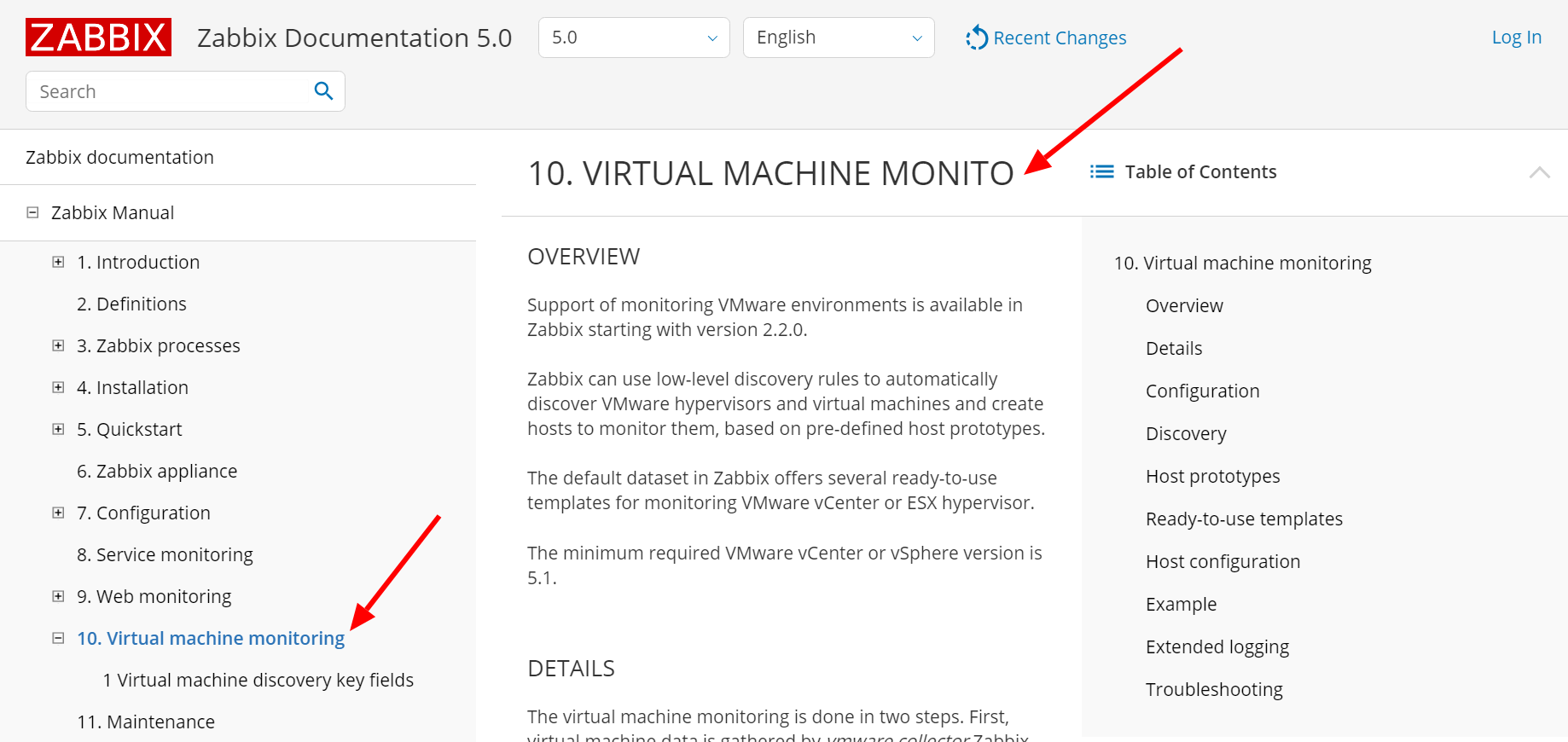This screenshot has width=1568, height=742.
Task: Click the ZABBIX logo
Action: click(x=98, y=38)
